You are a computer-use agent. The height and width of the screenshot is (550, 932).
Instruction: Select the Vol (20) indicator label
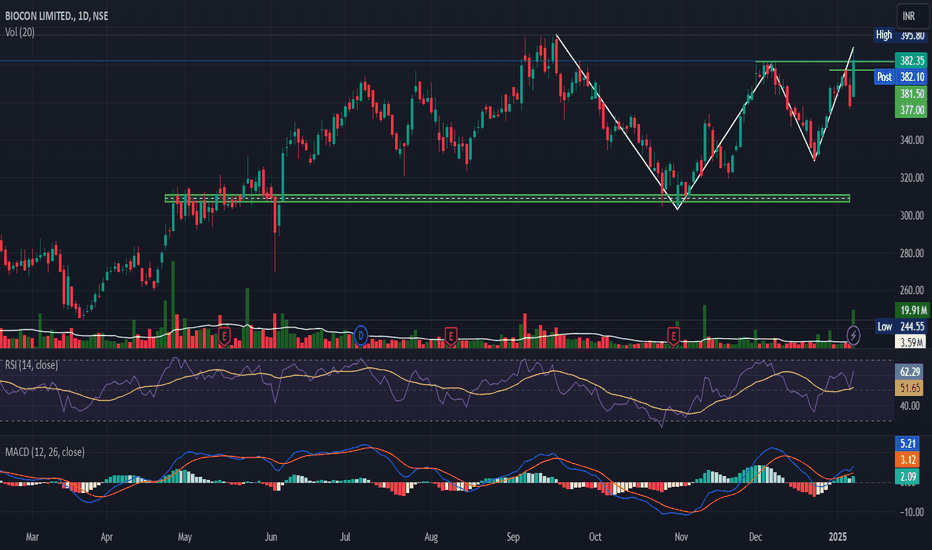coord(20,32)
